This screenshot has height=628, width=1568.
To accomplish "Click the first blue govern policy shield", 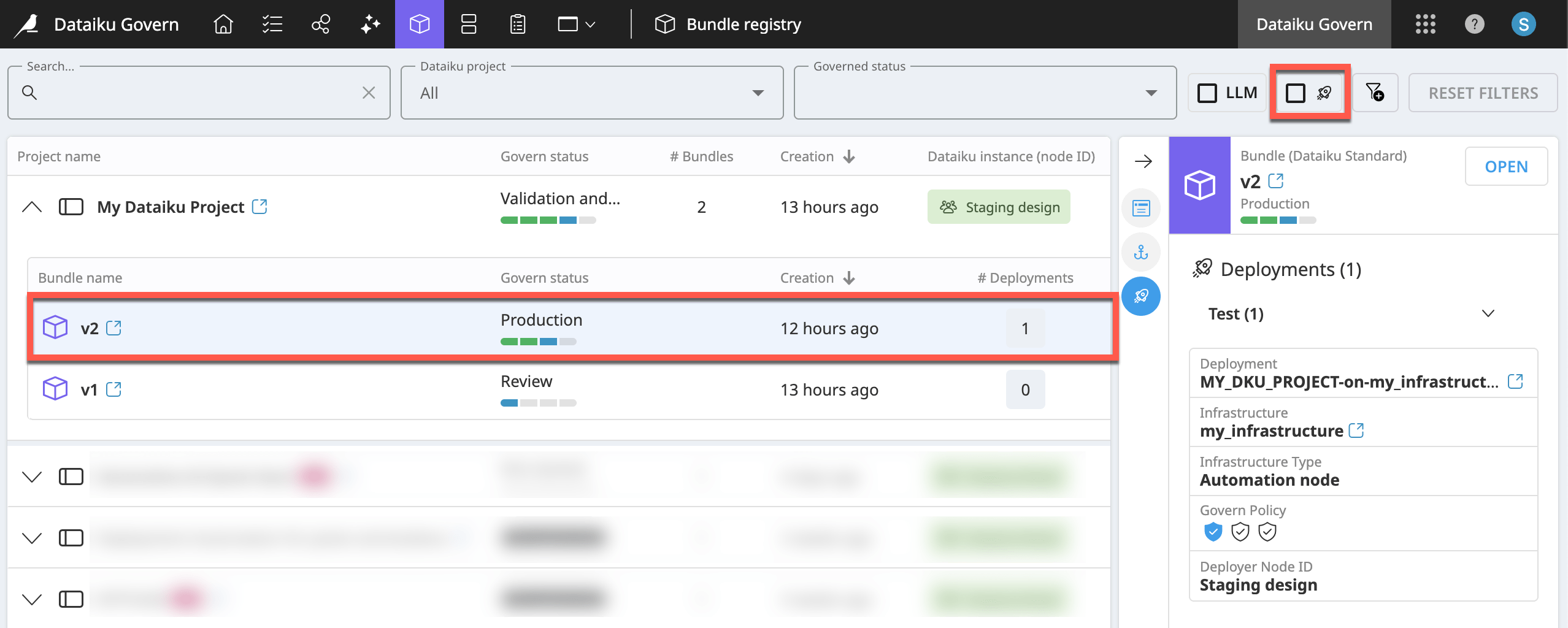I will 1213,532.
